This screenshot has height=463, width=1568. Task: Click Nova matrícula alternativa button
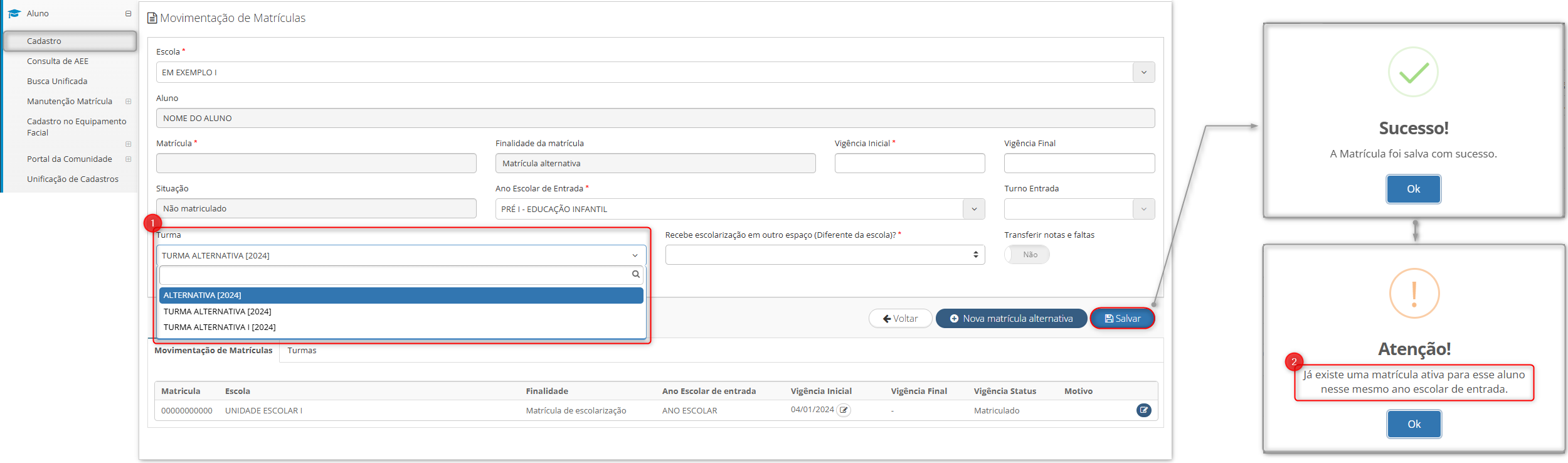(1011, 319)
